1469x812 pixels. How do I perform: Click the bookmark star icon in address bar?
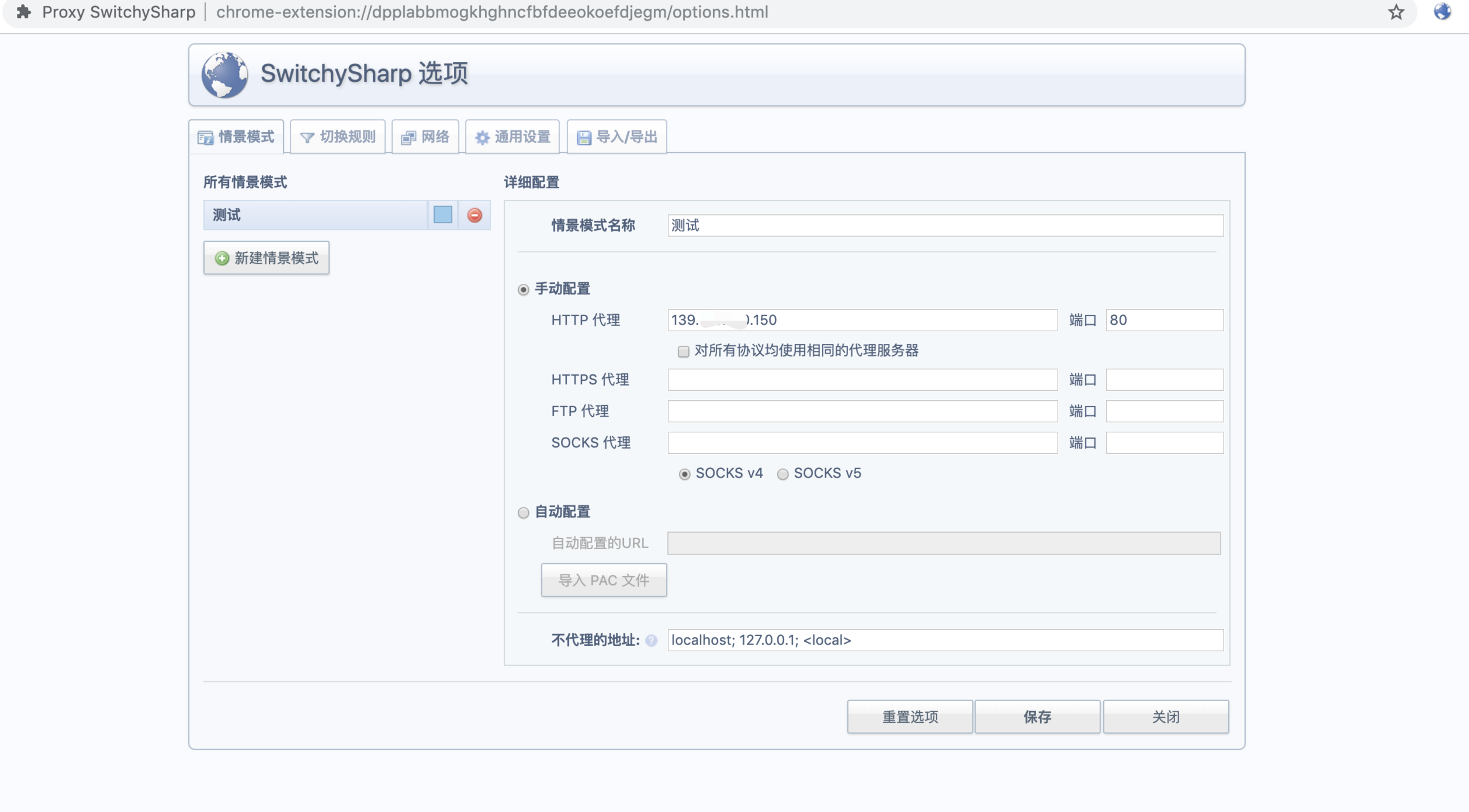tap(1396, 12)
